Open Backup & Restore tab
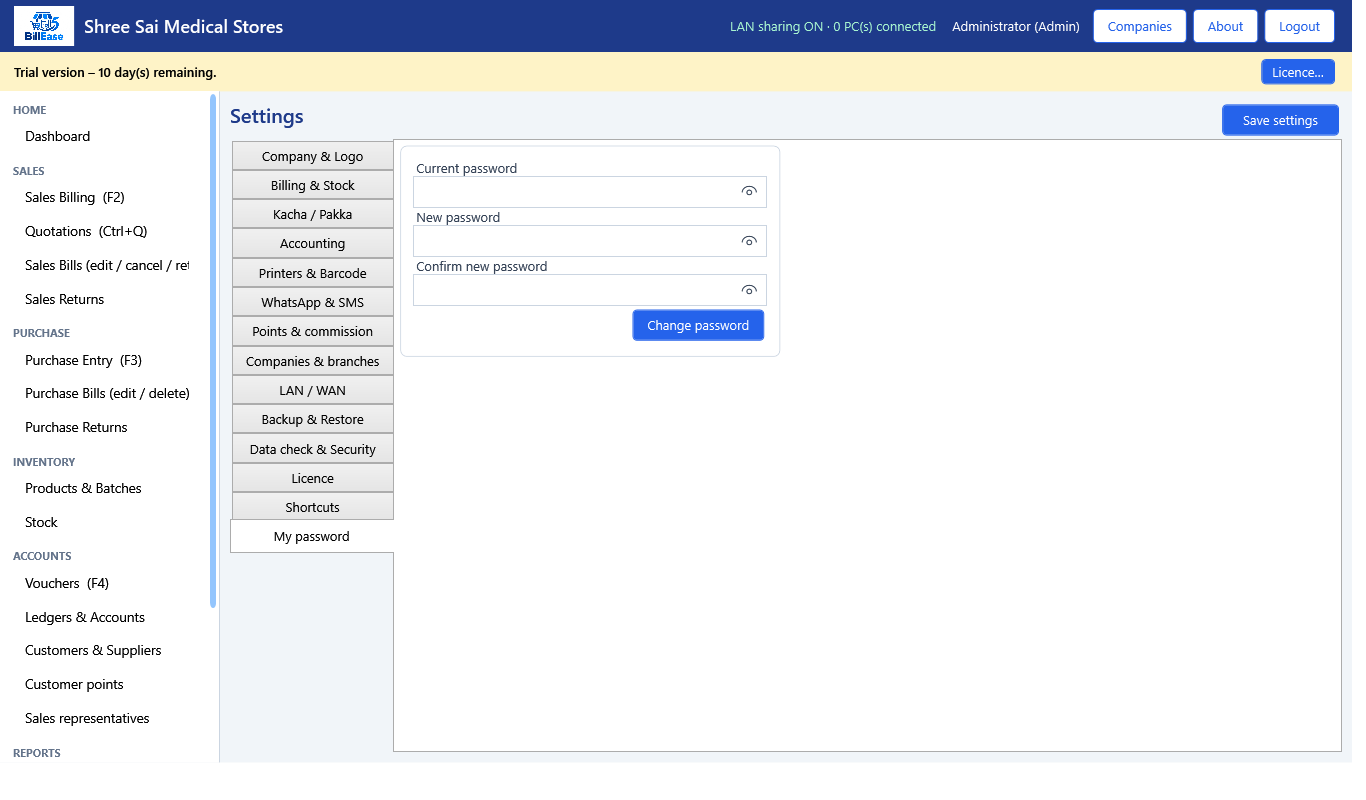This screenshot has width=1366, height=800. (x=313, y=420)
